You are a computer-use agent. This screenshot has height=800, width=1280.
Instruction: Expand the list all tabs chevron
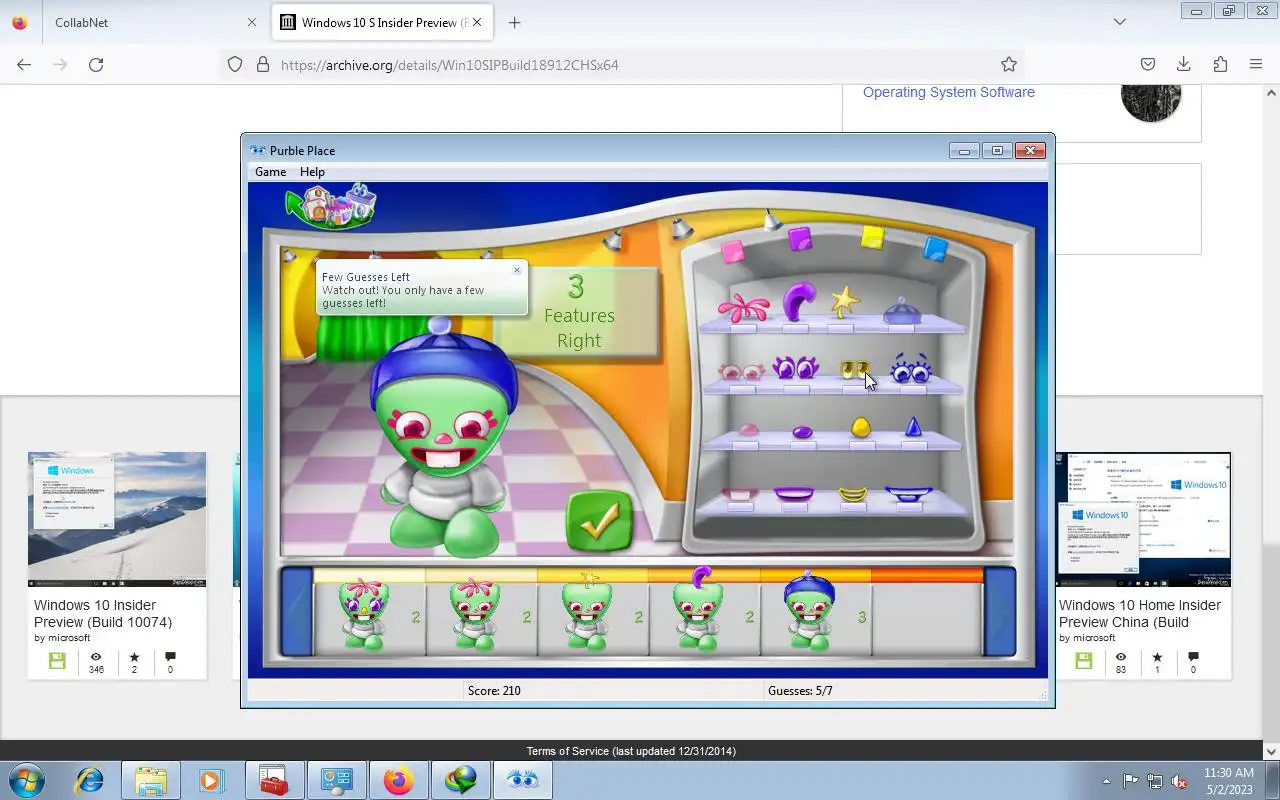(x=1120, y=22)
